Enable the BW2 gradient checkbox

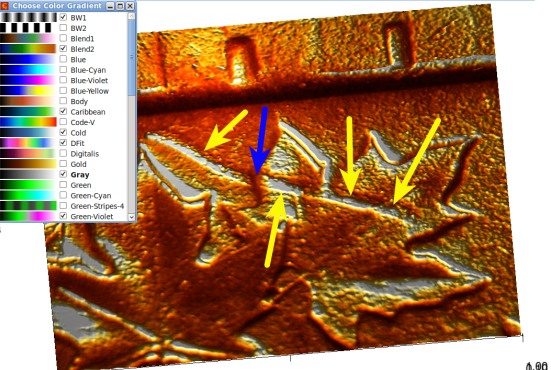click(63, 27)
